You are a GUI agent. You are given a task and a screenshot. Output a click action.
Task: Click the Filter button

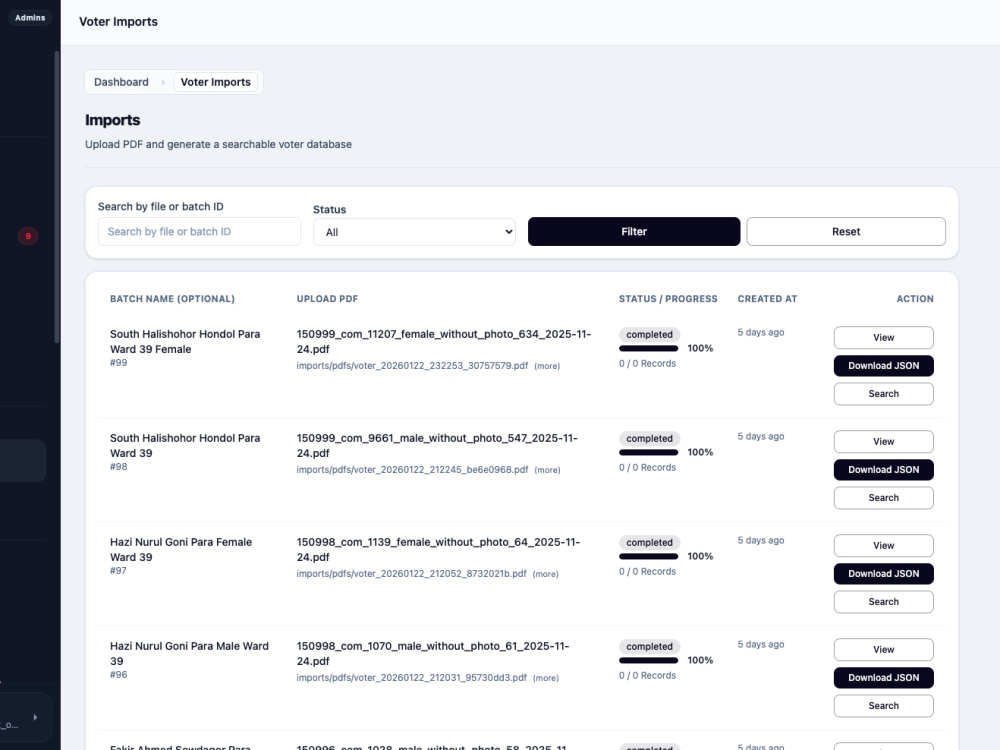[x=634, y=232]
